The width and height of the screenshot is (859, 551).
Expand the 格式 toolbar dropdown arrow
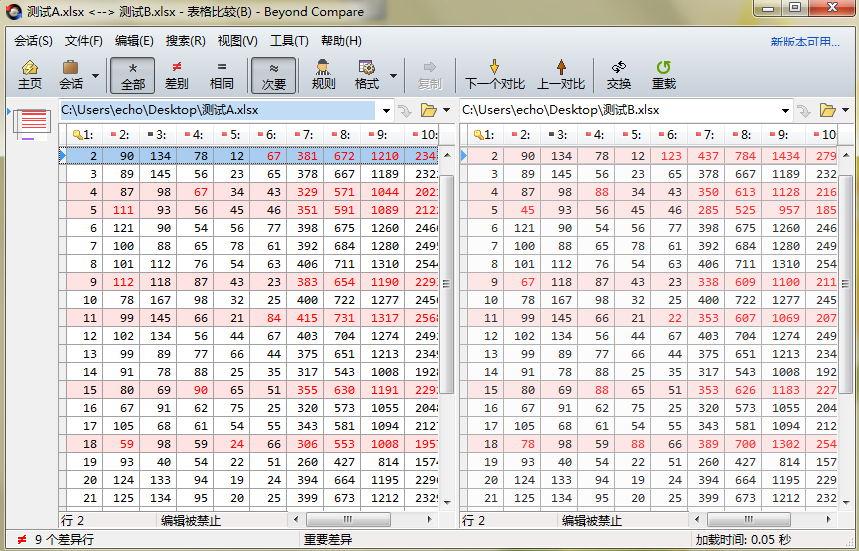[x=393, y=75]
